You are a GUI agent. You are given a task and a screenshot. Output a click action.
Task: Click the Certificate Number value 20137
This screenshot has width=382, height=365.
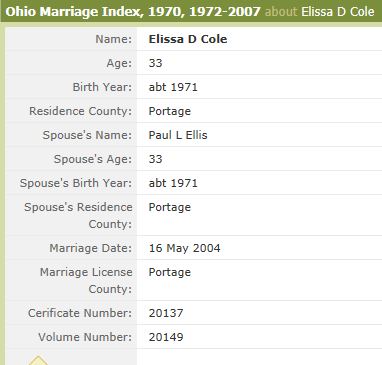(166, 313)
